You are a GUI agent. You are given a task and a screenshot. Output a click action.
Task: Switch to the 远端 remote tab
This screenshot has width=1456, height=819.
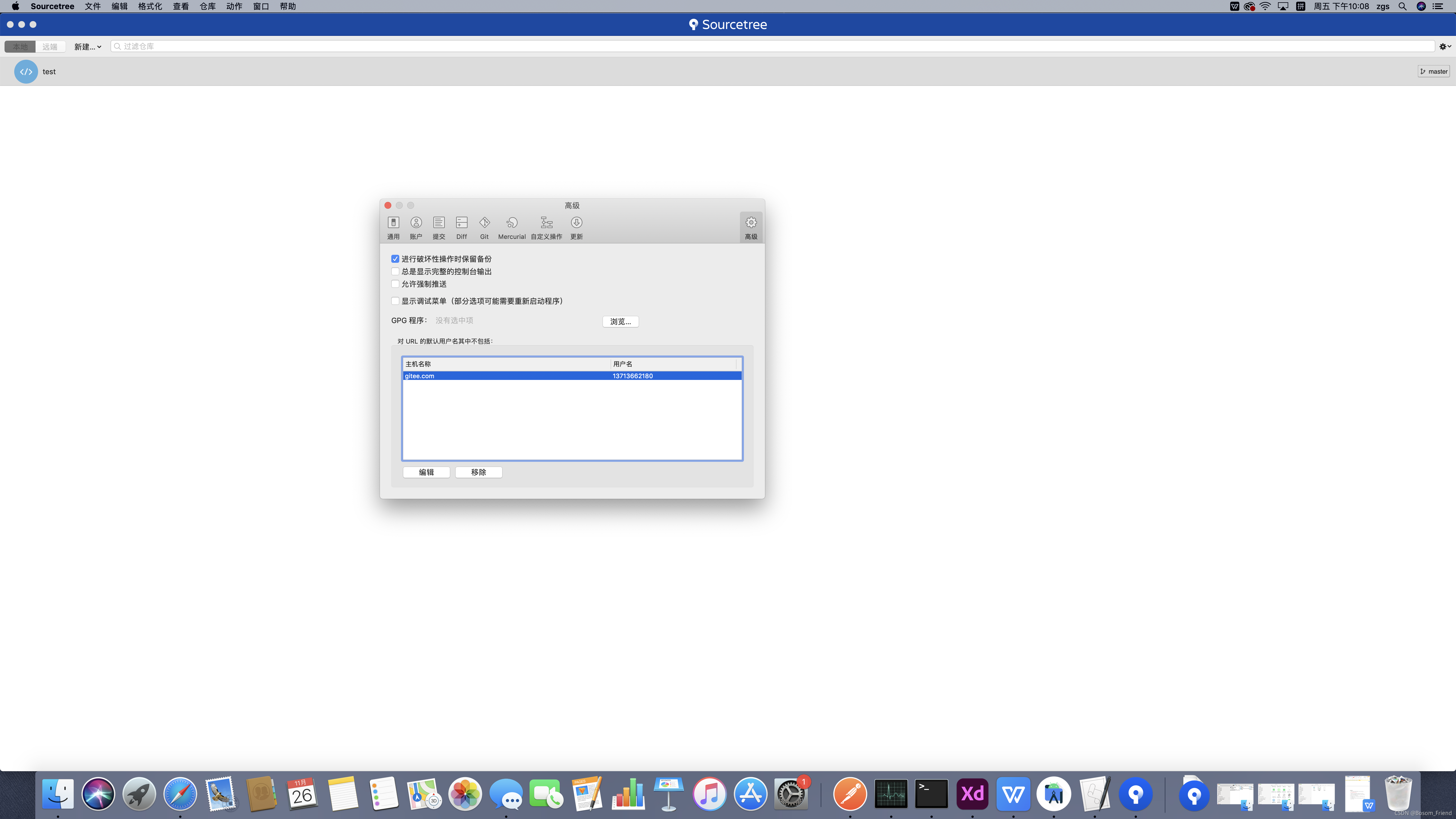[x=50, y=46]
